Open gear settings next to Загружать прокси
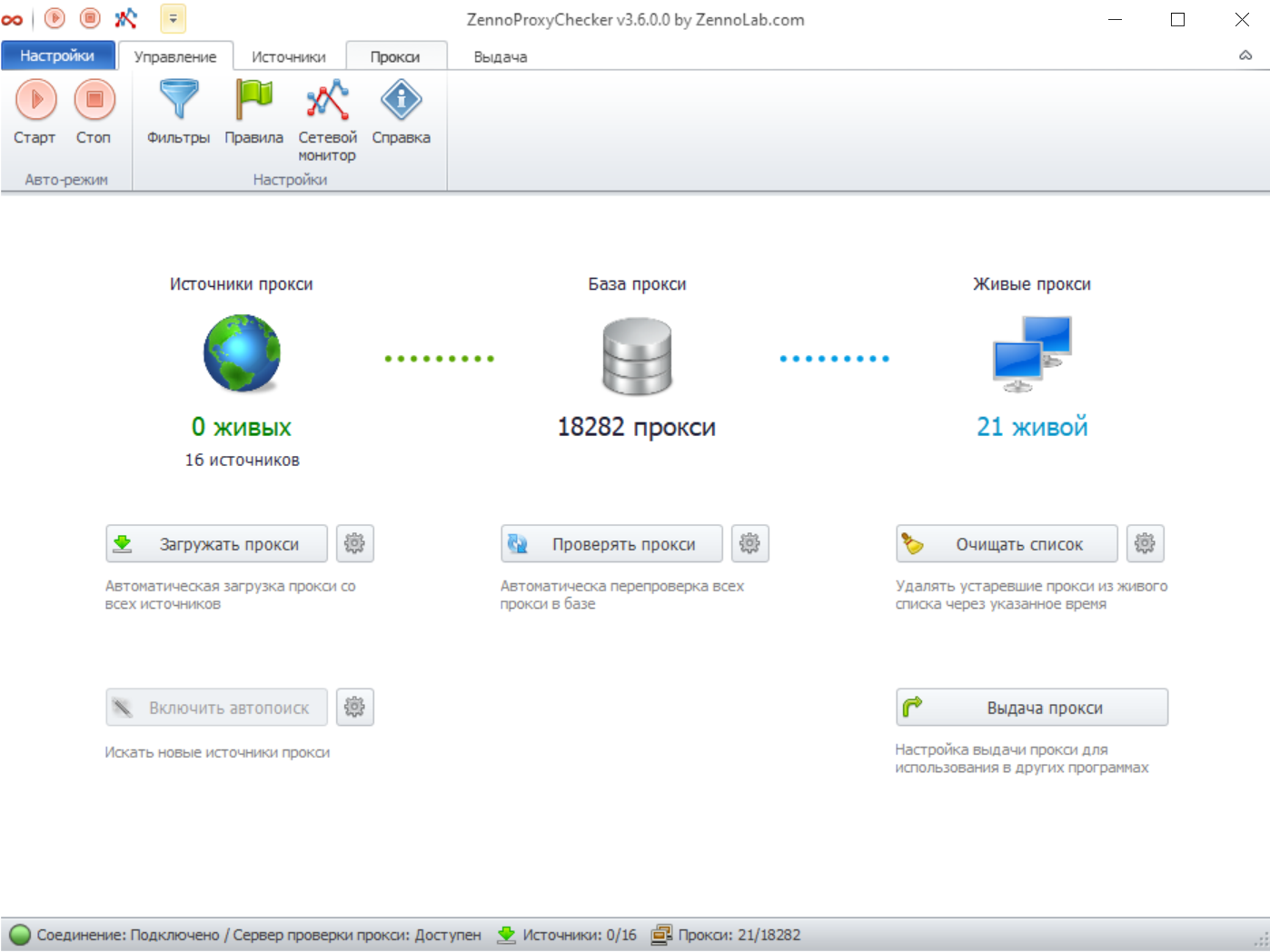This screenshot has height=952, width=1270. 354,543
